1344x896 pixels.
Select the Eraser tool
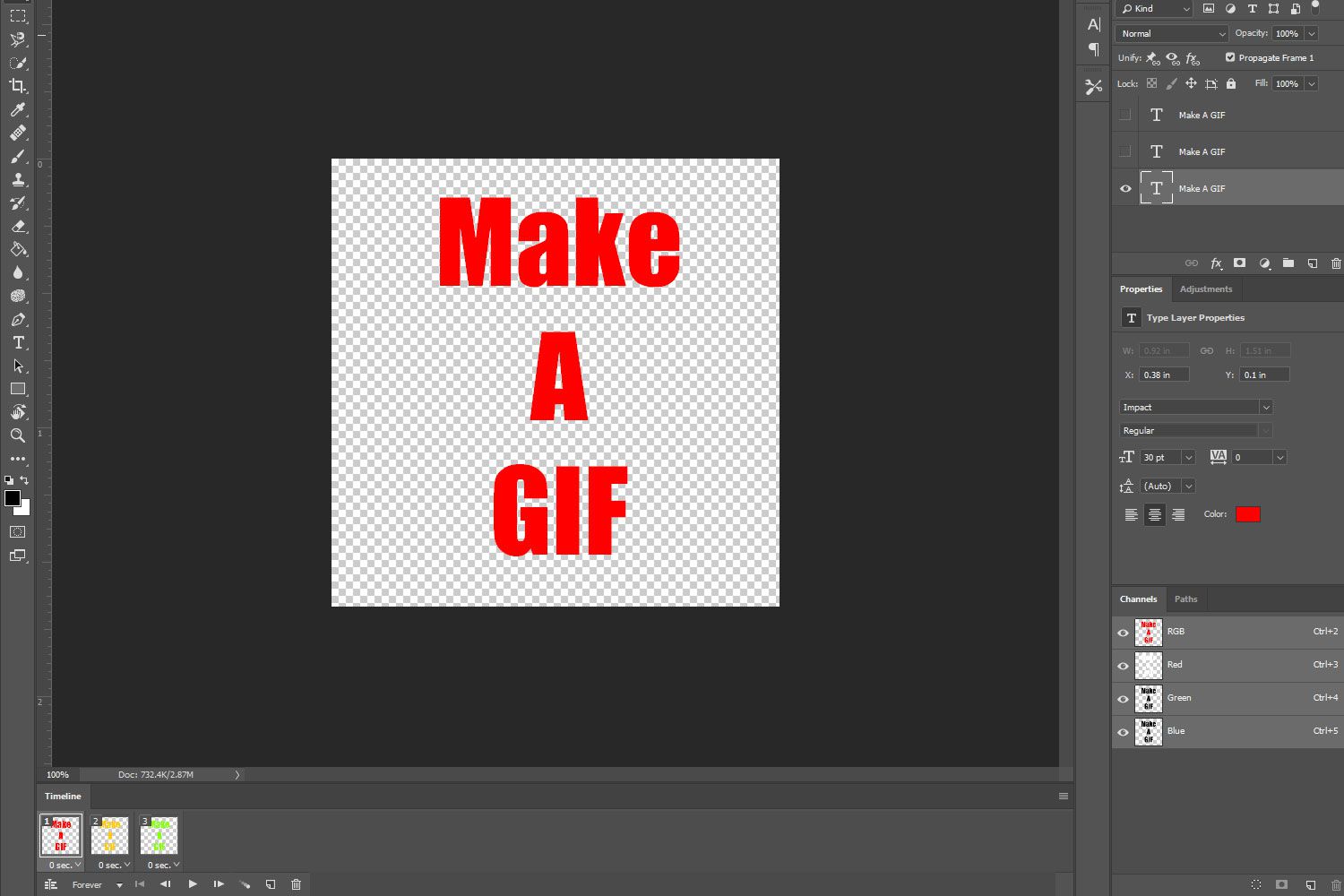coord(18,226)
